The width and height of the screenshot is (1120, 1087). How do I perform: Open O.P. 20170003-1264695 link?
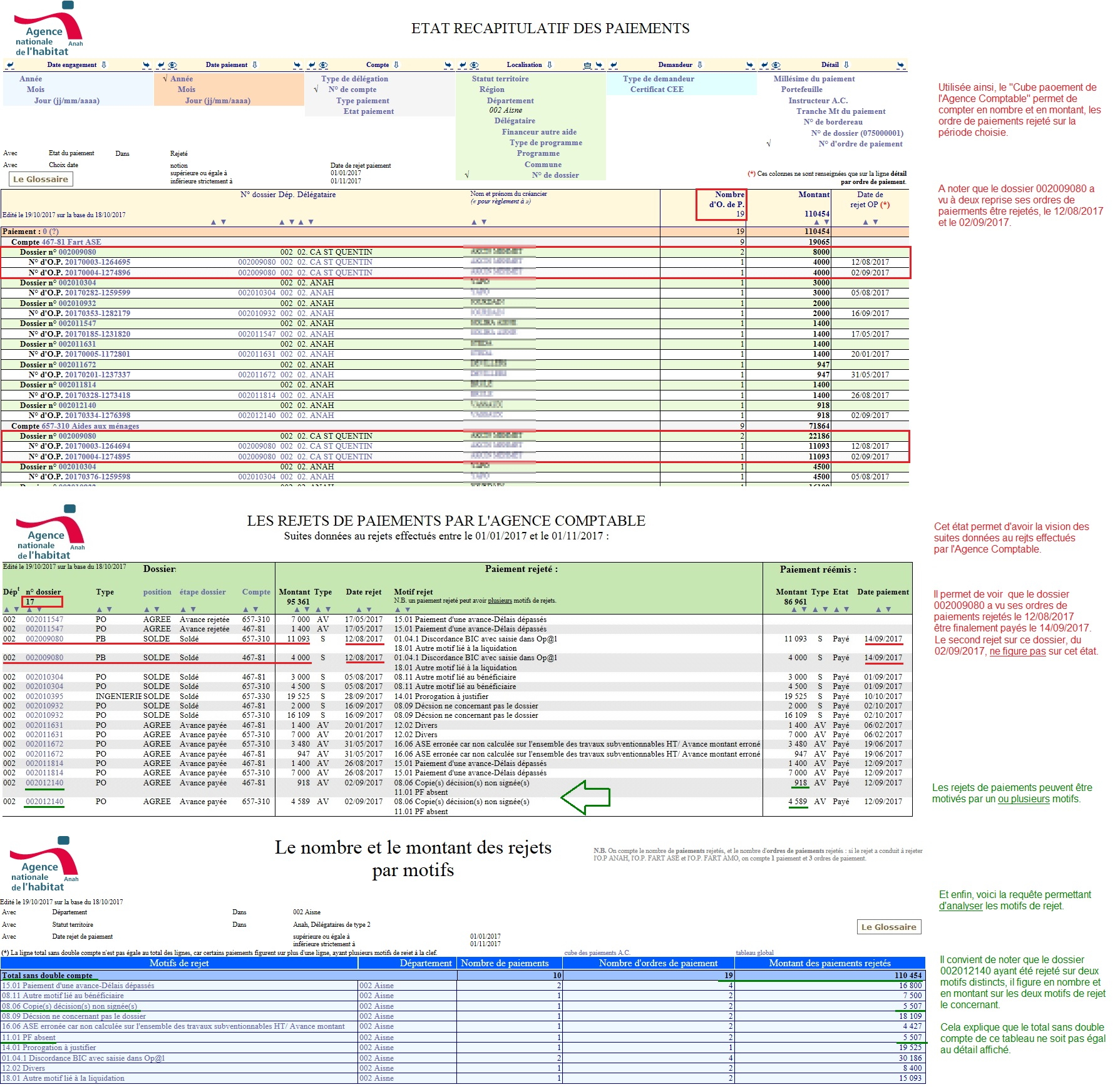point(98,262)
